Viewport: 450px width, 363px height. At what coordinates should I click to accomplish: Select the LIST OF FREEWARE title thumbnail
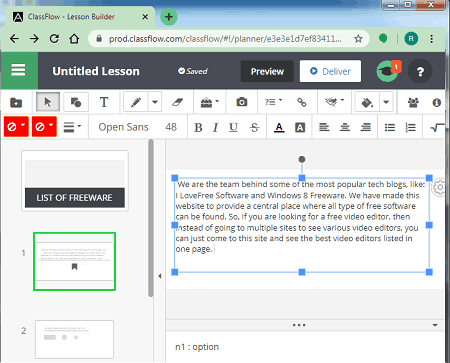pyautogui.click(x=75, y=181)
